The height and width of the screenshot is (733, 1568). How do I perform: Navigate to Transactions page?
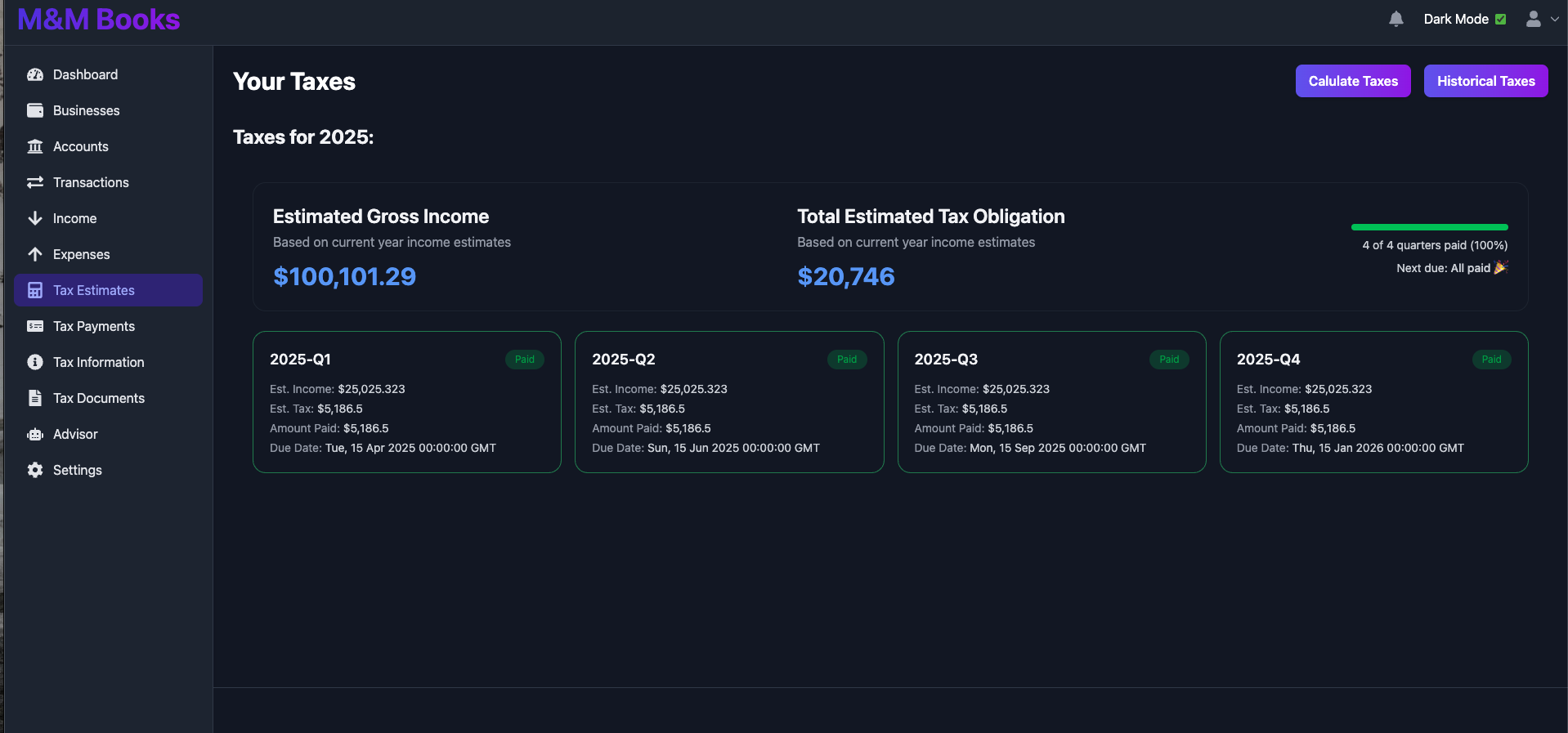click(108, 182)
